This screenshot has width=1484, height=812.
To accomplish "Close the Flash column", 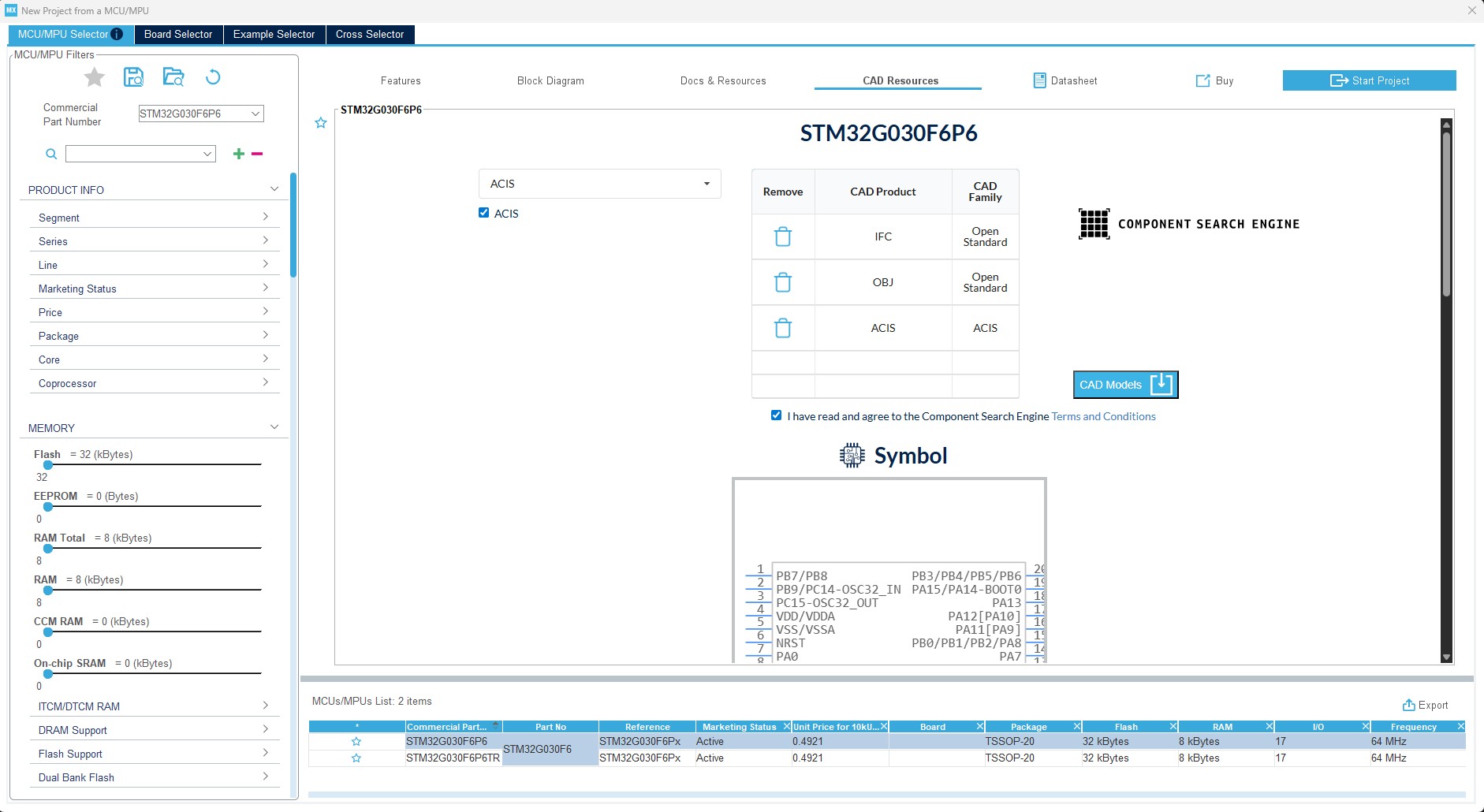I will 1173,727.
